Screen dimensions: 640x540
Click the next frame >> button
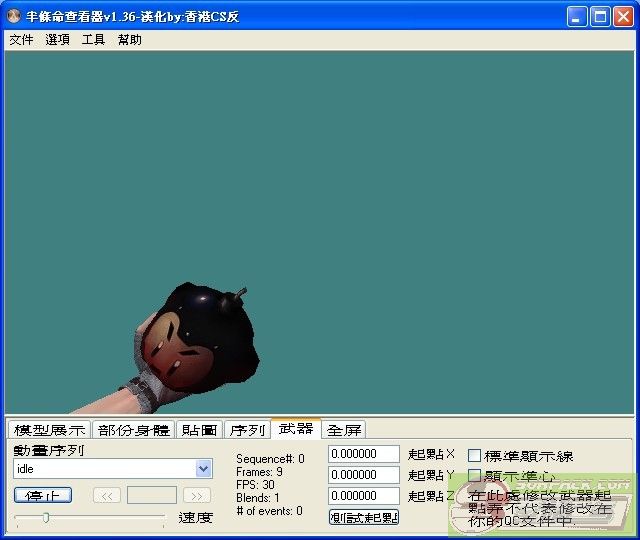pyautogui.click(x=197, y=495)
